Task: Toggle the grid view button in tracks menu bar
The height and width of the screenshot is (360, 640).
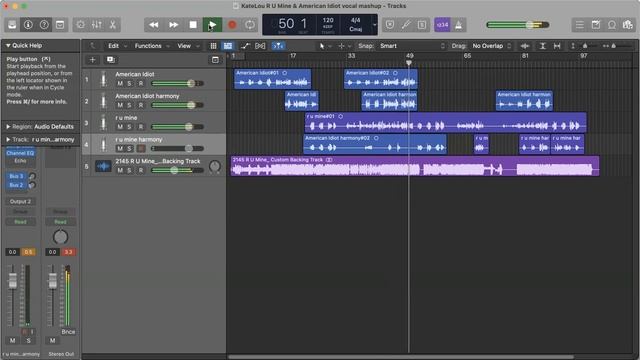Action: (x=213, y=46)
